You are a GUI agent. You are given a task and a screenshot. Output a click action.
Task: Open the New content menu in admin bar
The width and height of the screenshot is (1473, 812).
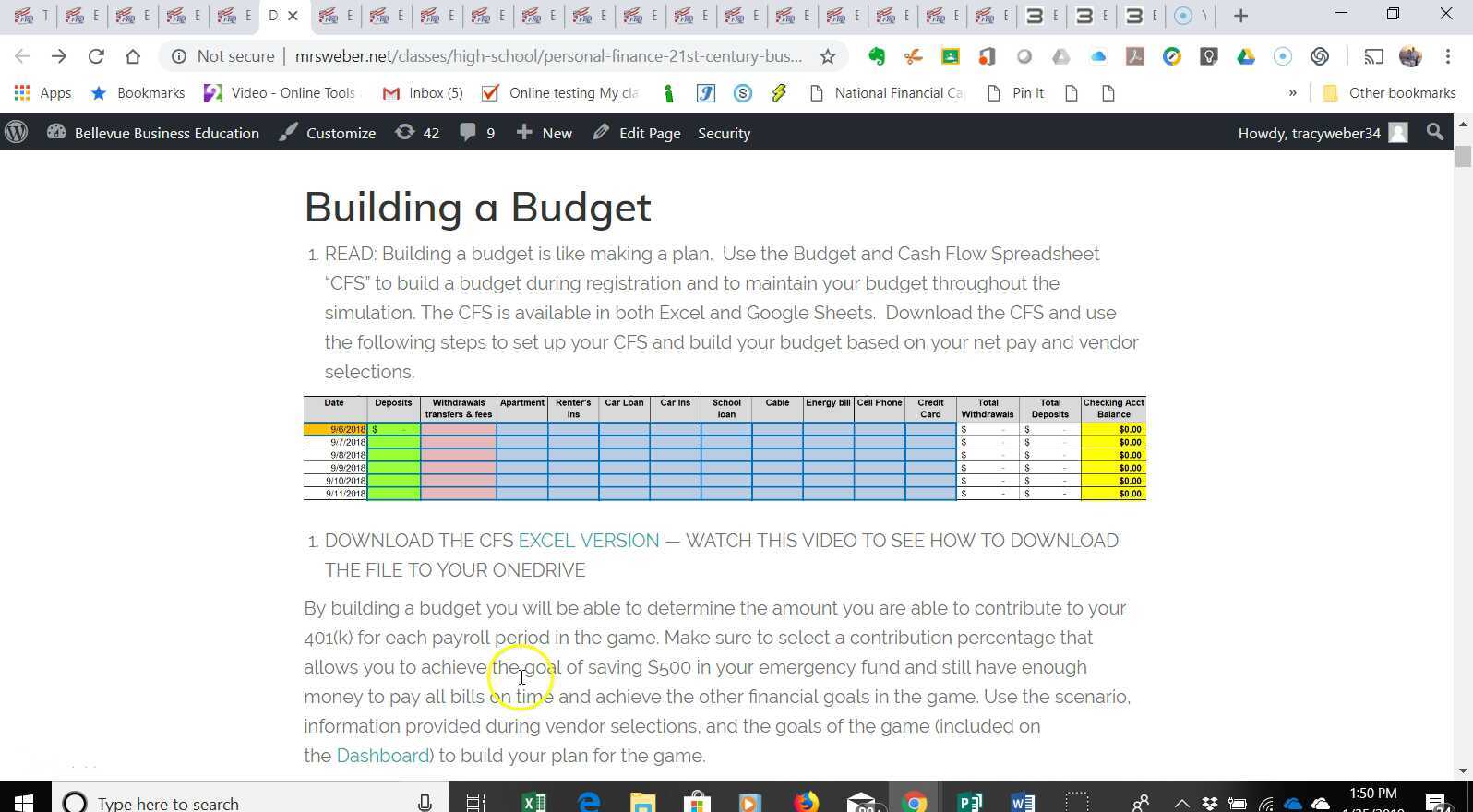[545, 133]
